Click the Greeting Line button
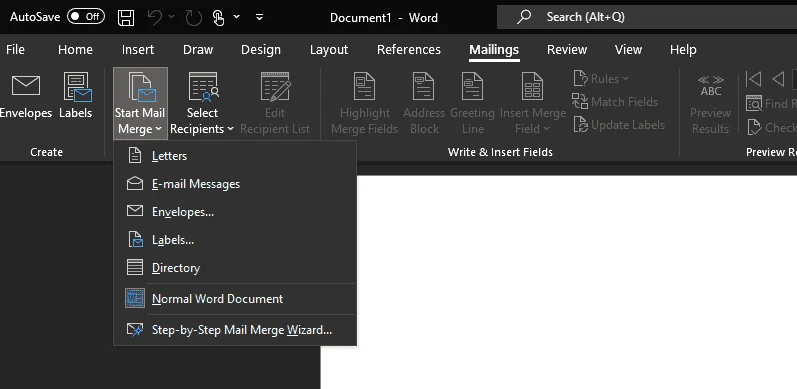 click(472, 103)
